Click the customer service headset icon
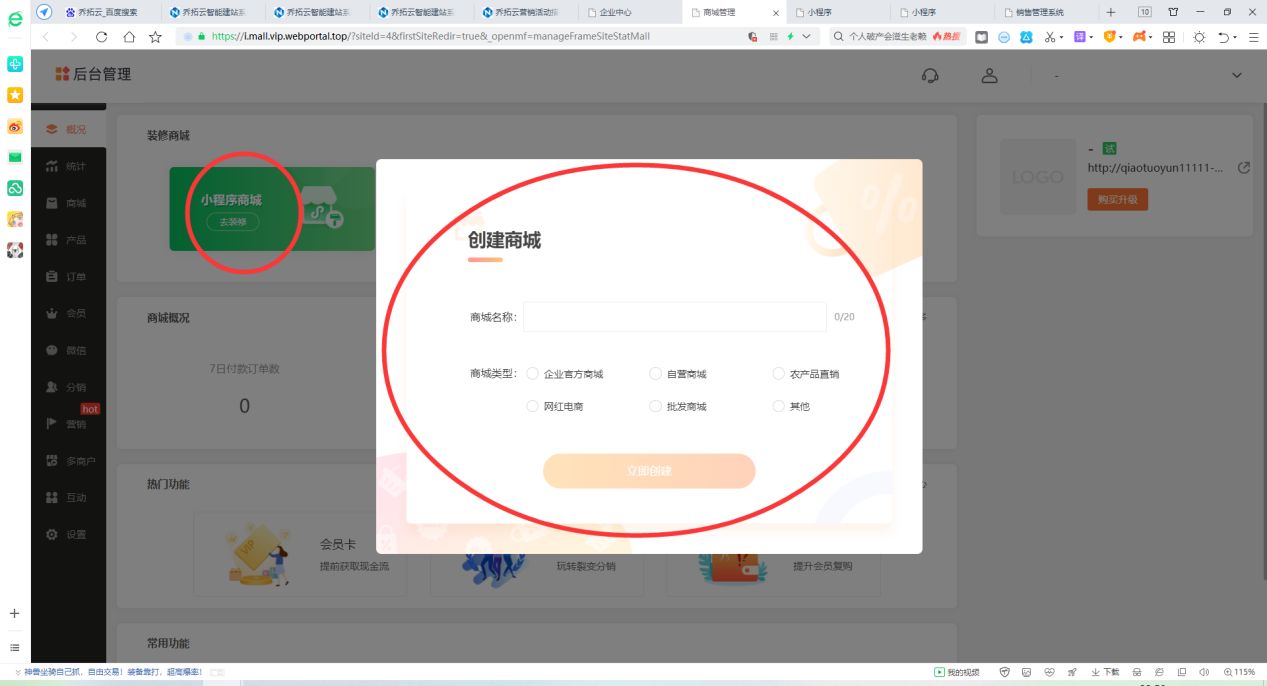Viewport: 1267px width, 686px height. click(930, 74)
